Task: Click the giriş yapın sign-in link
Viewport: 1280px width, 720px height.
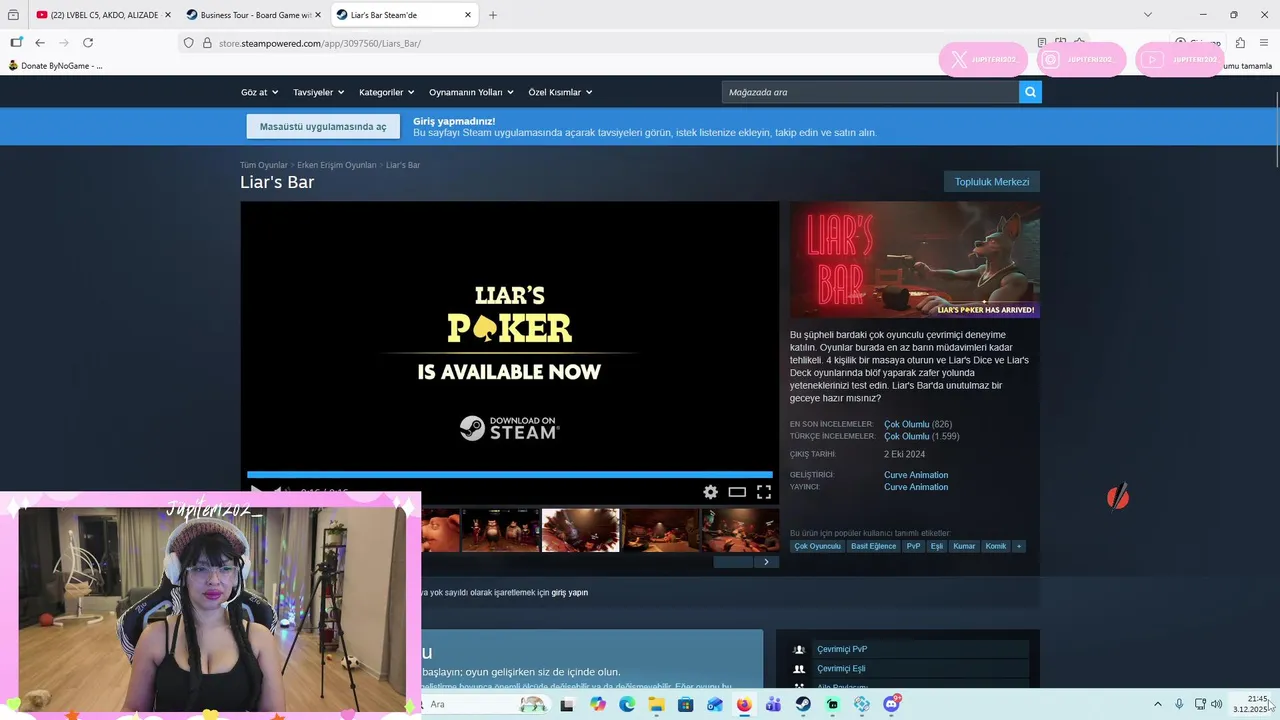Action: [570, 592]
